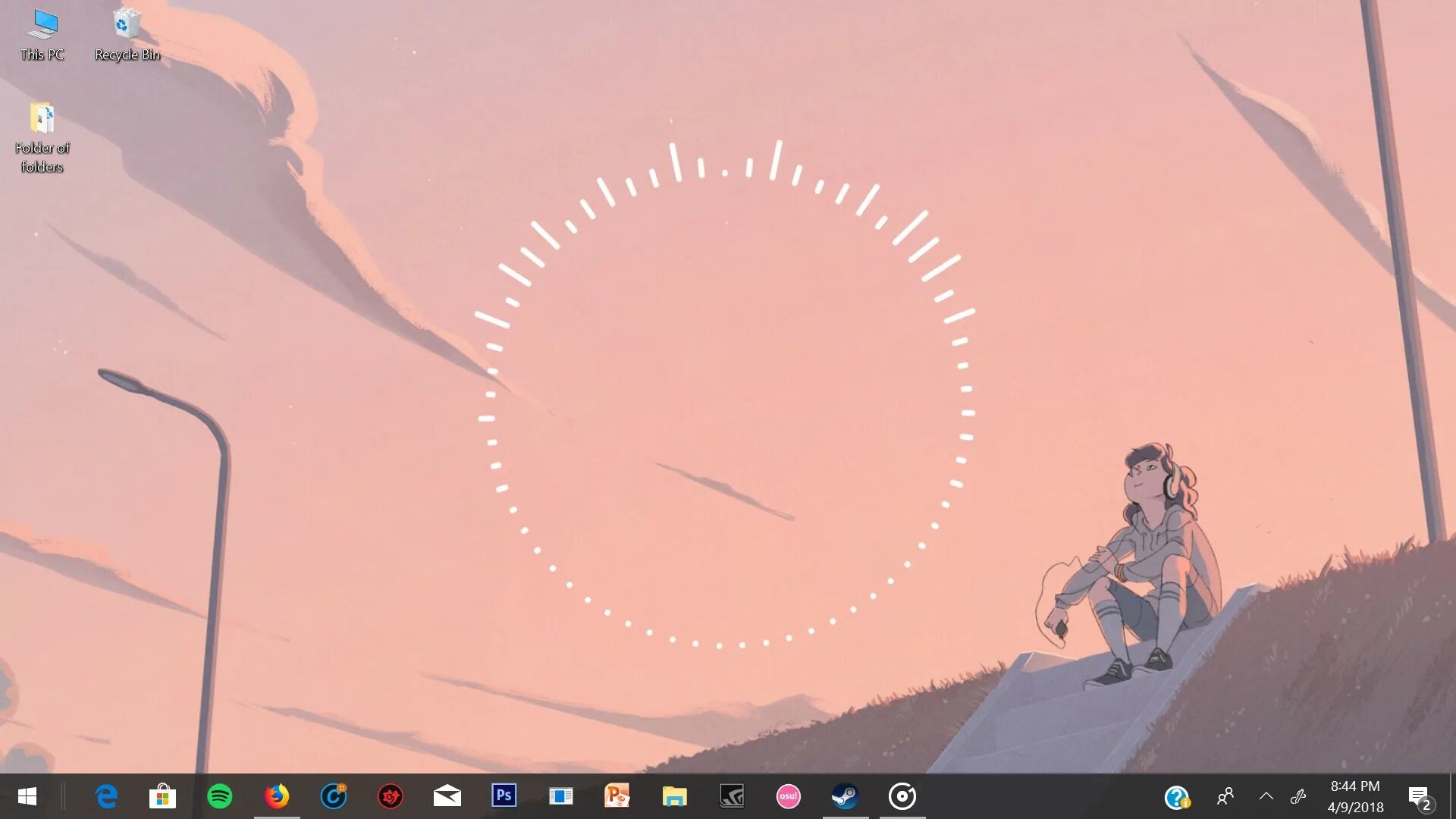Open Spotify from the taskbar
The height and width of the screenshot is (819, 1456).
pyautogui.click(x=220, y=796)
